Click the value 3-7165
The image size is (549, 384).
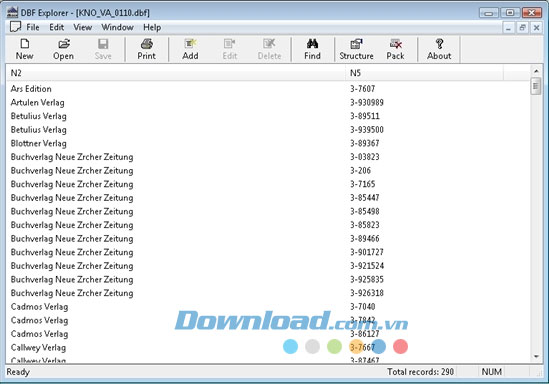click(362, 184)
